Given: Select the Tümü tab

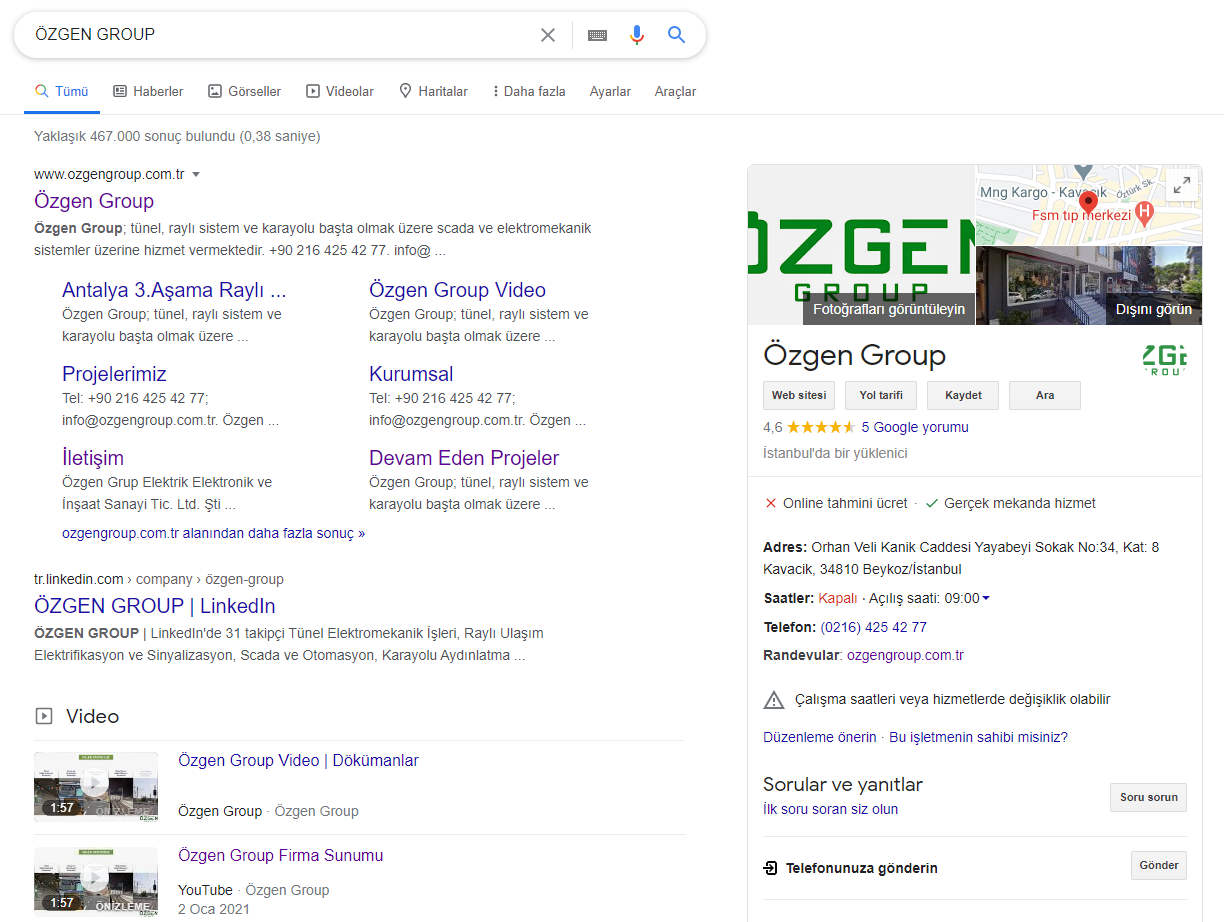Looking at the screenshot, I should click(62, 91).
